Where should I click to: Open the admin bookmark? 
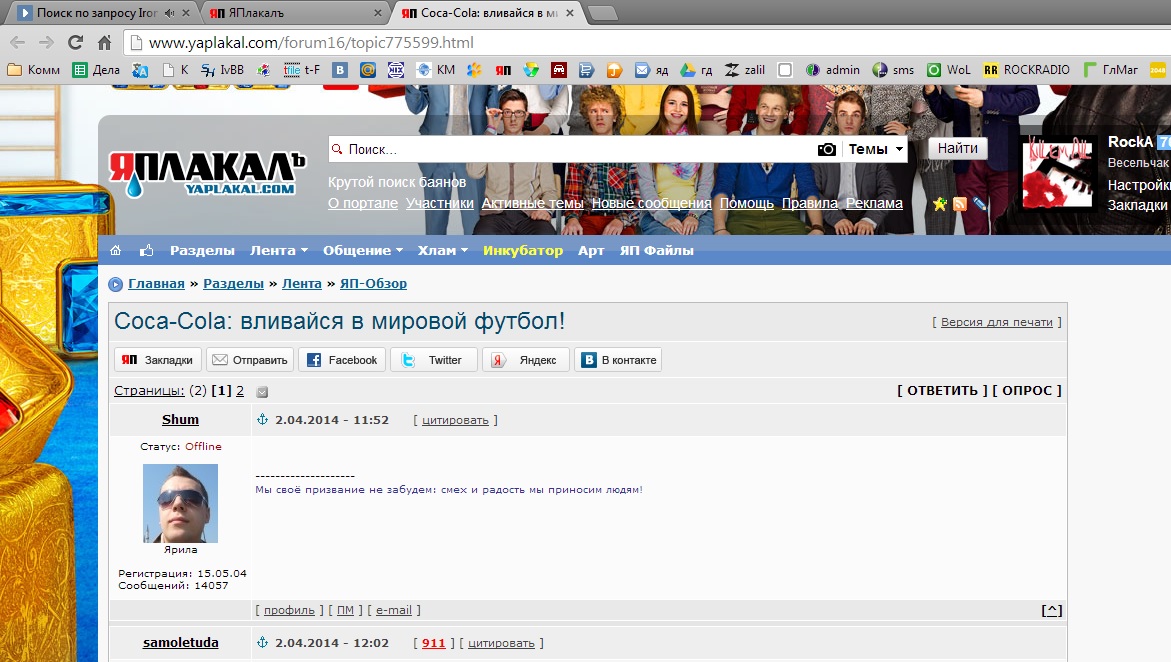point(833,69)
